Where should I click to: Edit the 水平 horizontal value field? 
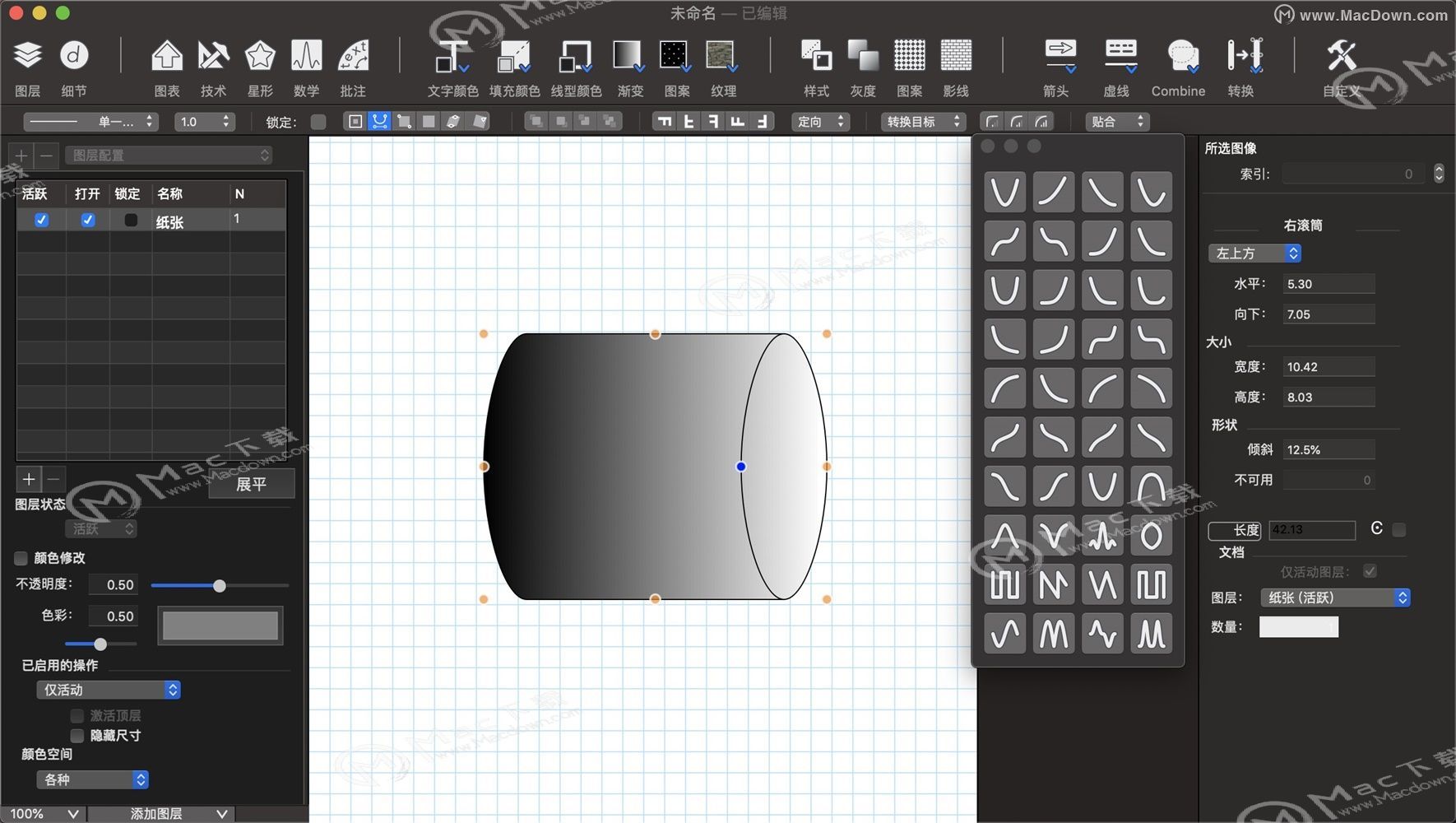1328,284
